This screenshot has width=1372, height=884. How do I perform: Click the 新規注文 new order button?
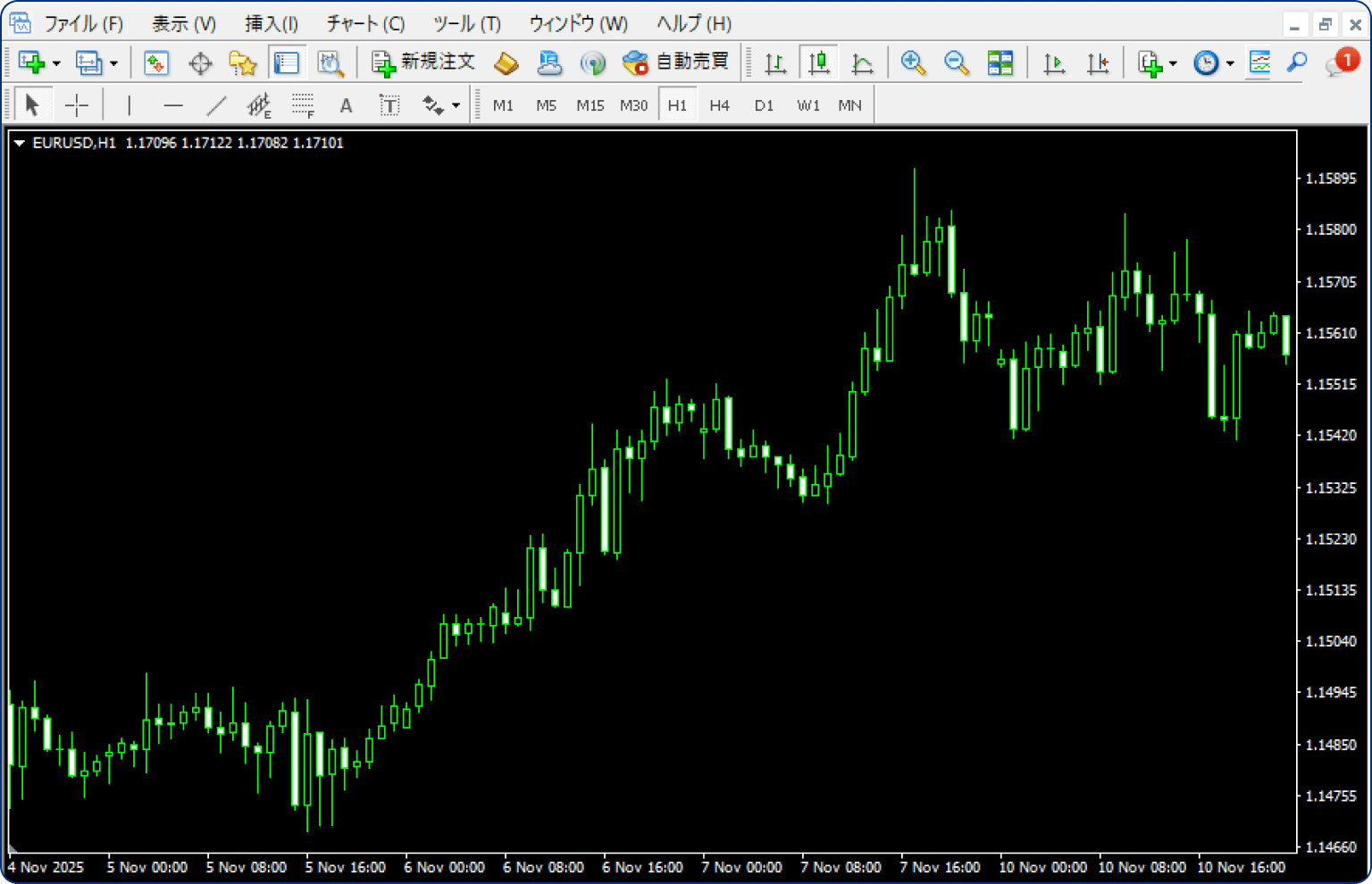[423, 63]
